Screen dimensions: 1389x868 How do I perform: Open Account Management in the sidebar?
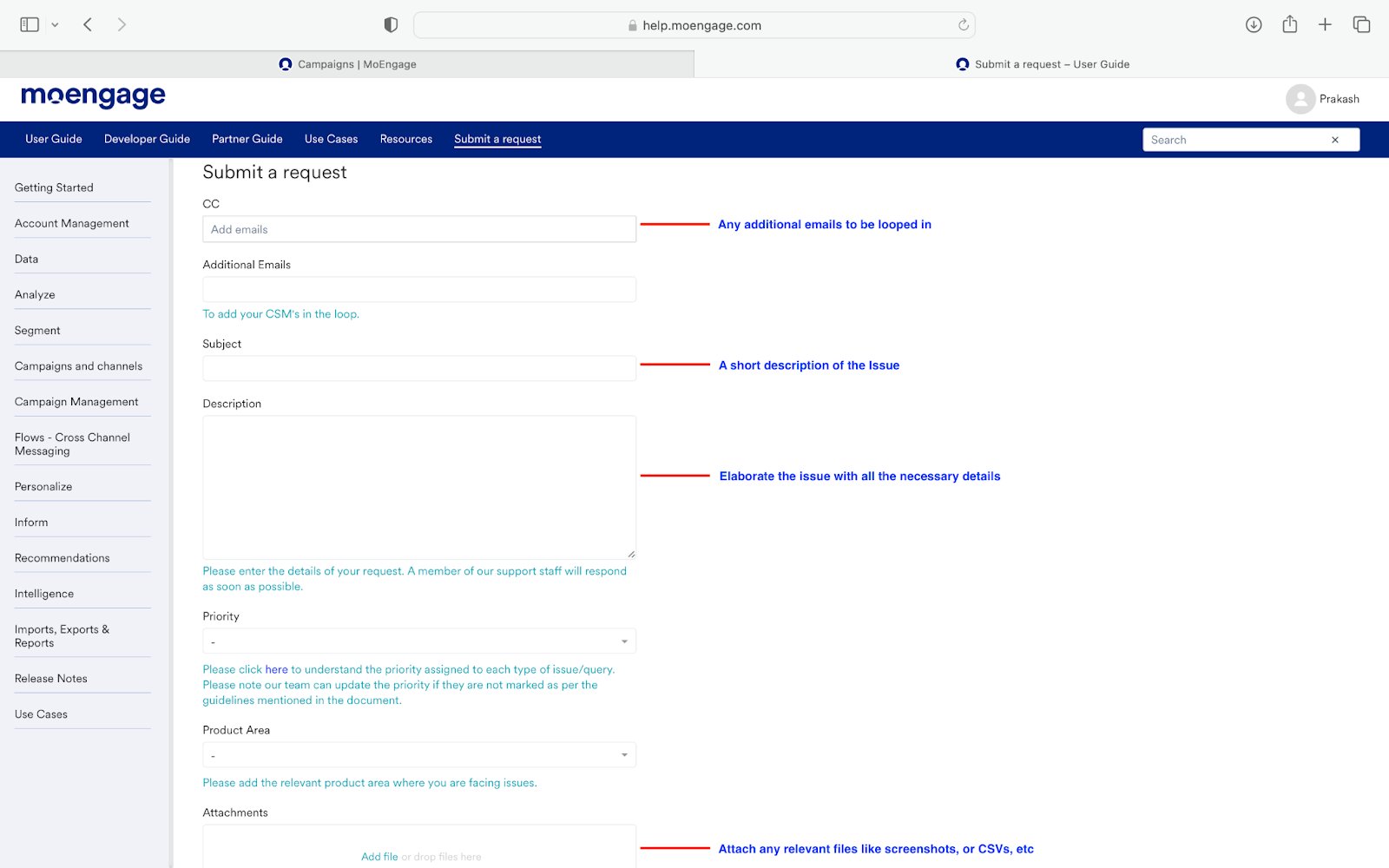coord(72,223)
